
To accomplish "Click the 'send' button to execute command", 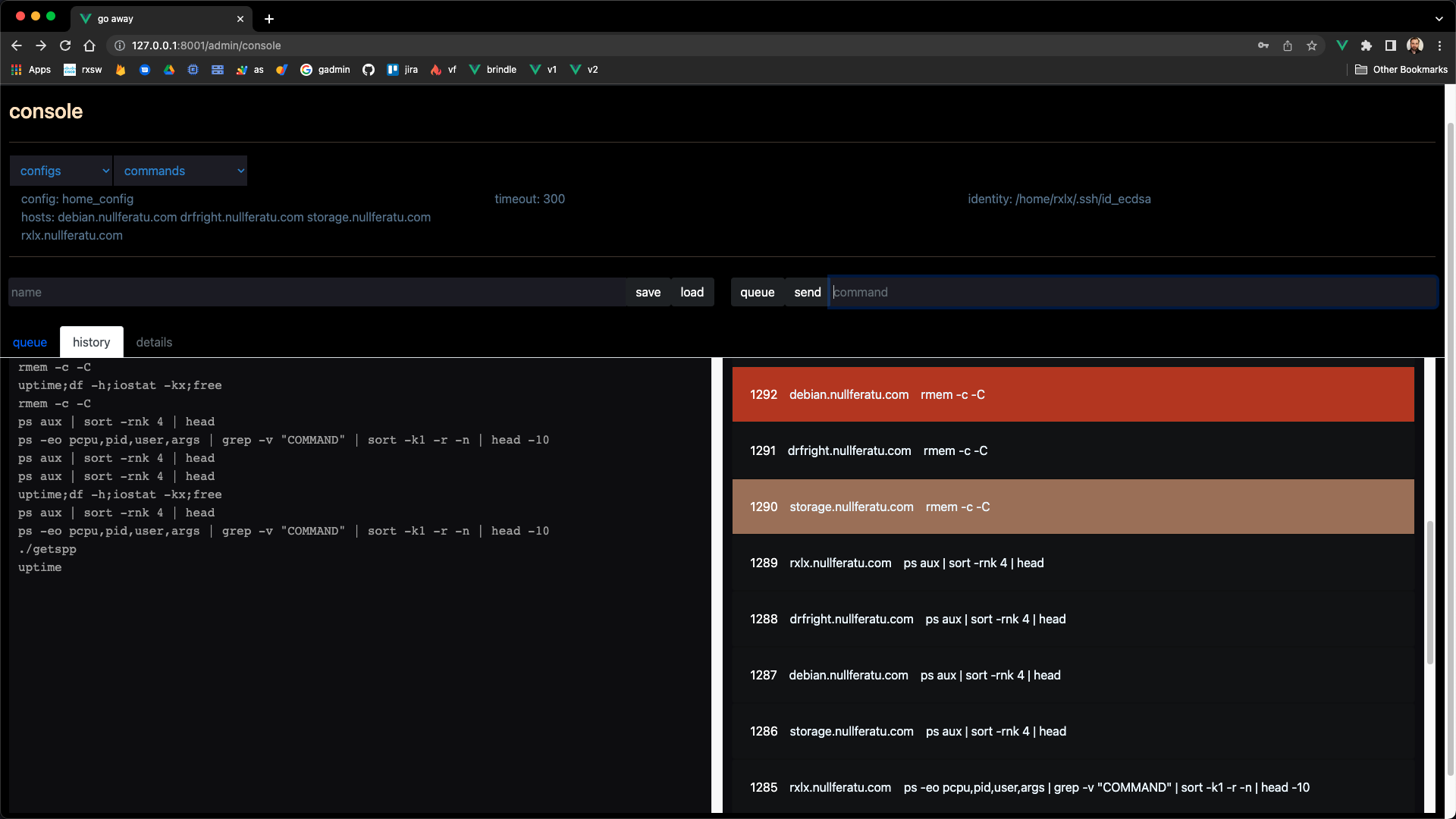I will (x=807, y=291).
